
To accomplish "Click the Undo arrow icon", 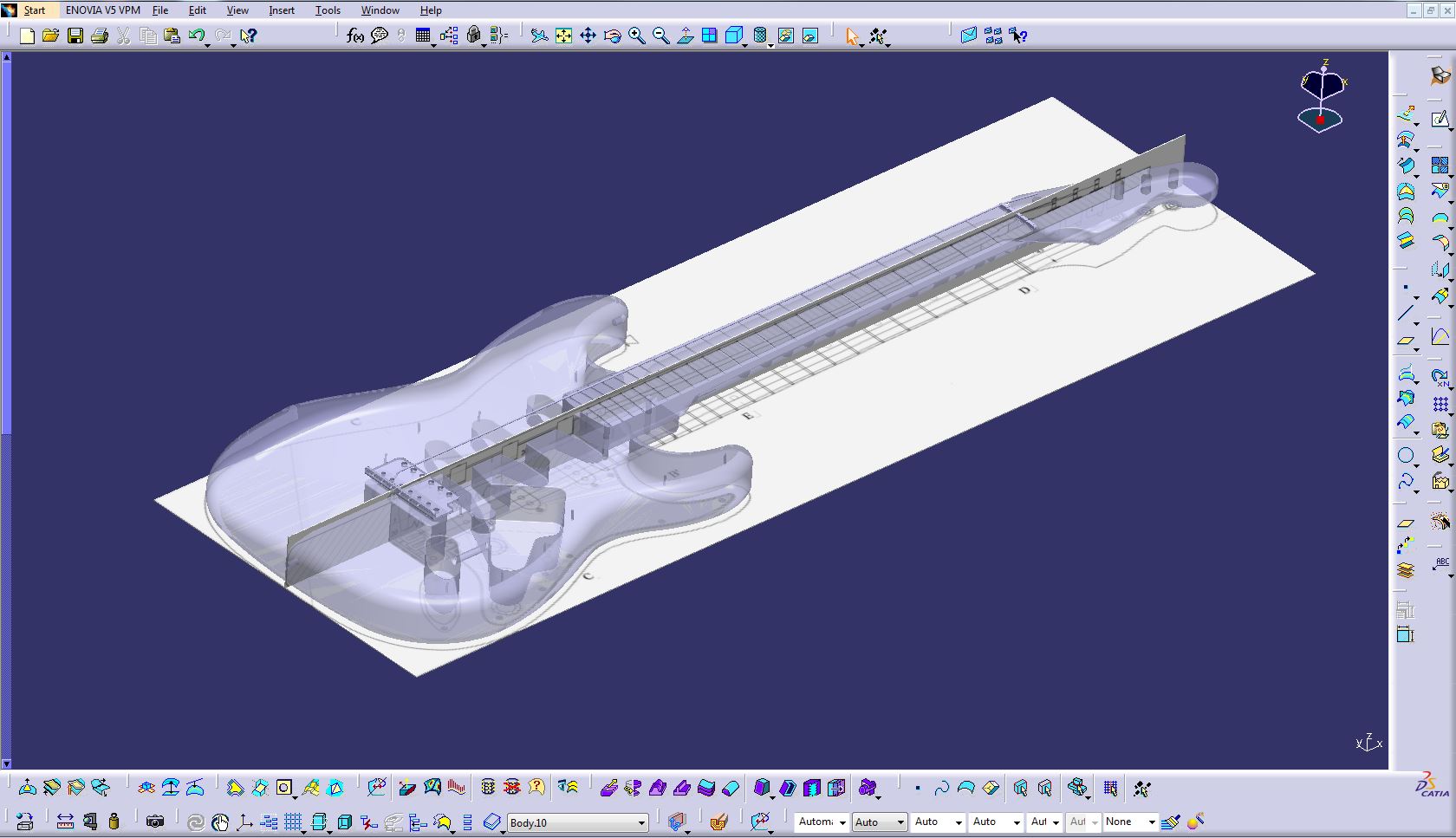I will [197, 36].
